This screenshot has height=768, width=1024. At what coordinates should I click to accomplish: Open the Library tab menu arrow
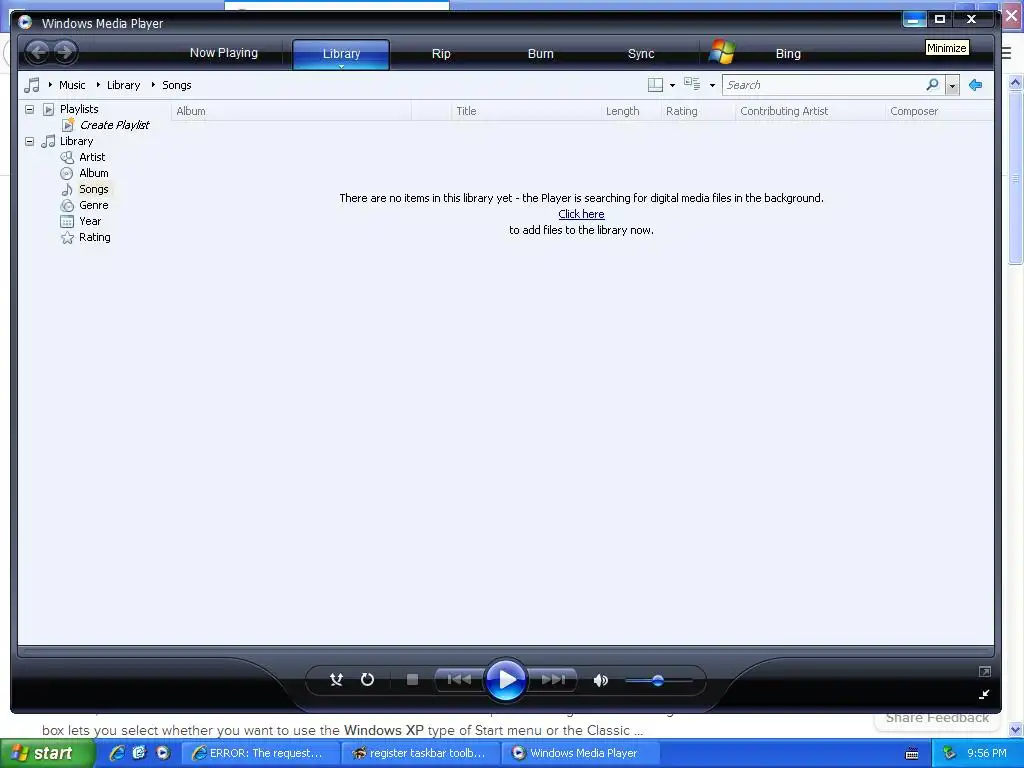(342, 66)
